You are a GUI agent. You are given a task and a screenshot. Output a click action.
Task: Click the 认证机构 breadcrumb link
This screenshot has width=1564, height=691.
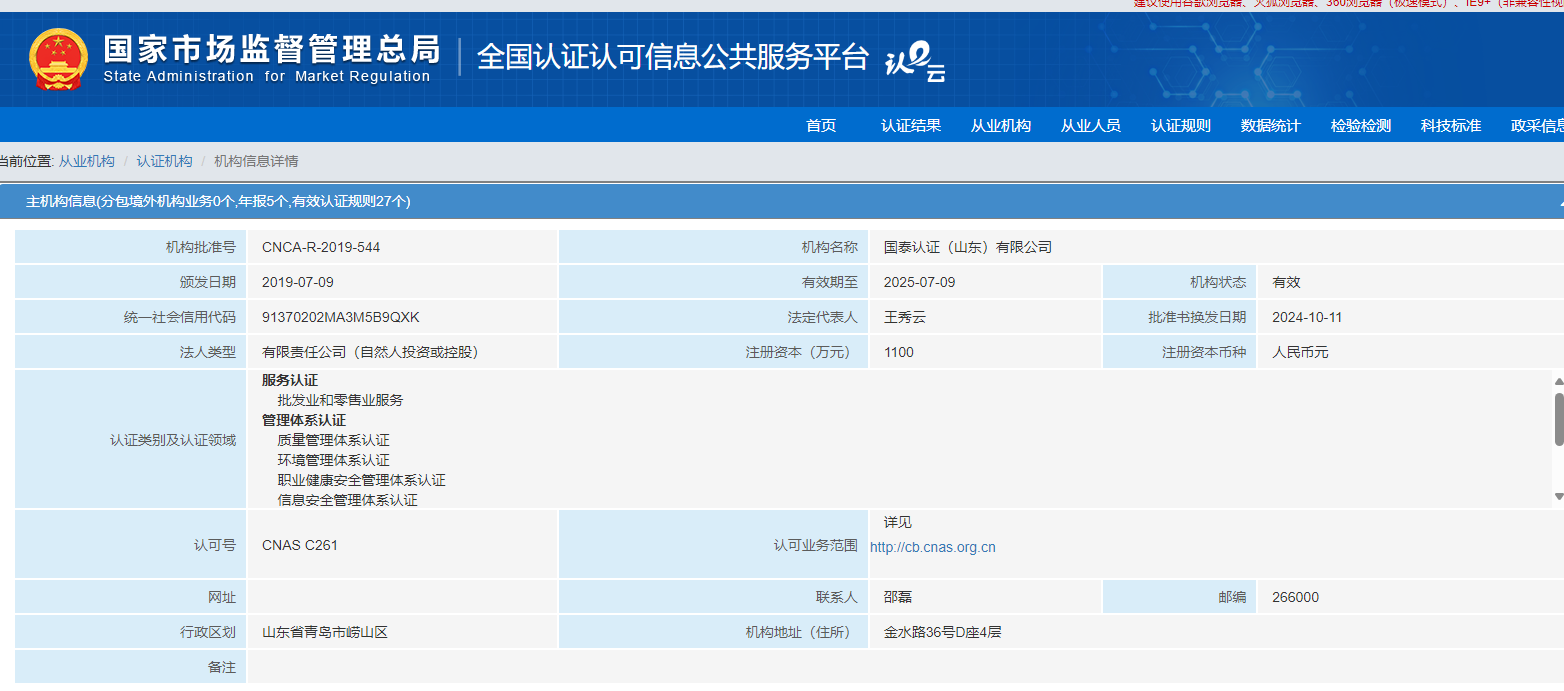point(164,161)
